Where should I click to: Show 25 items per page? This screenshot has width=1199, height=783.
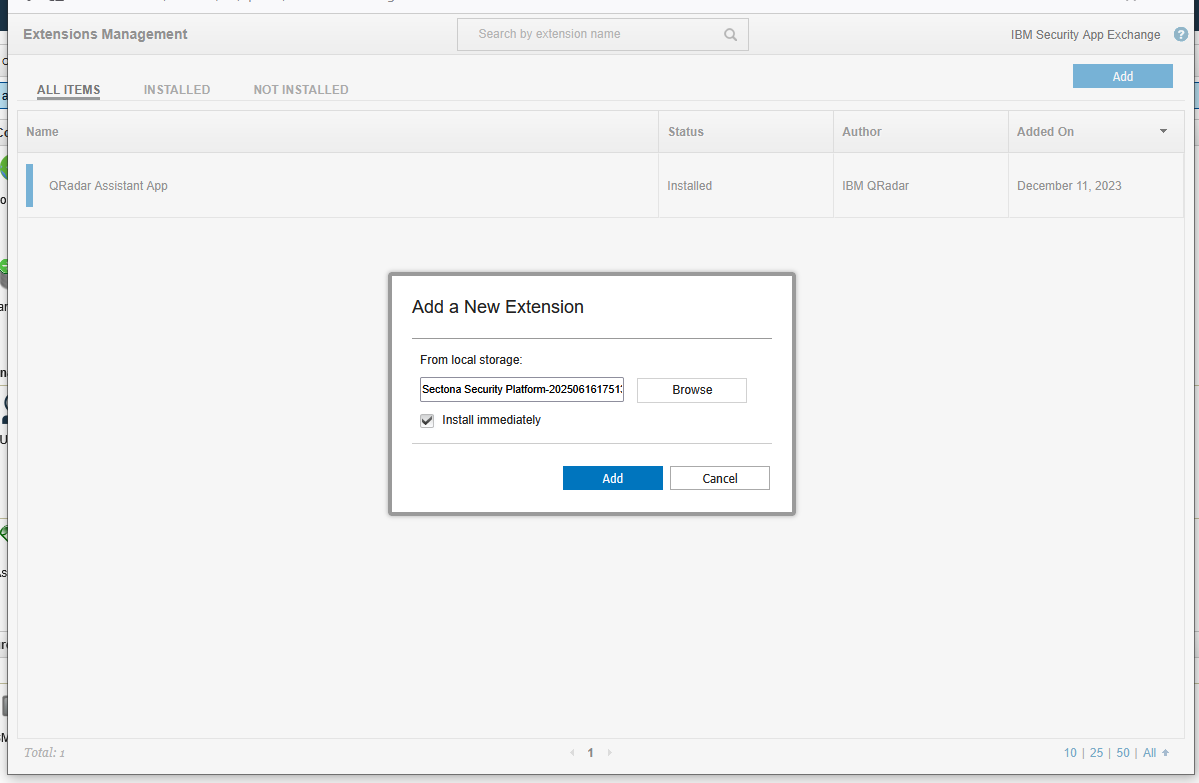1096,753
